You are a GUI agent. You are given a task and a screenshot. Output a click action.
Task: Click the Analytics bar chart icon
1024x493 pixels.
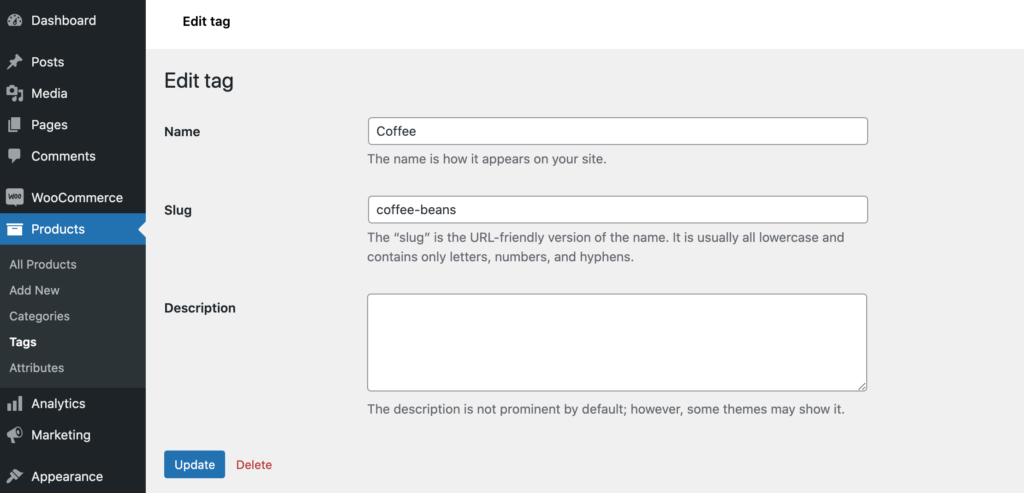coord(14,404)
